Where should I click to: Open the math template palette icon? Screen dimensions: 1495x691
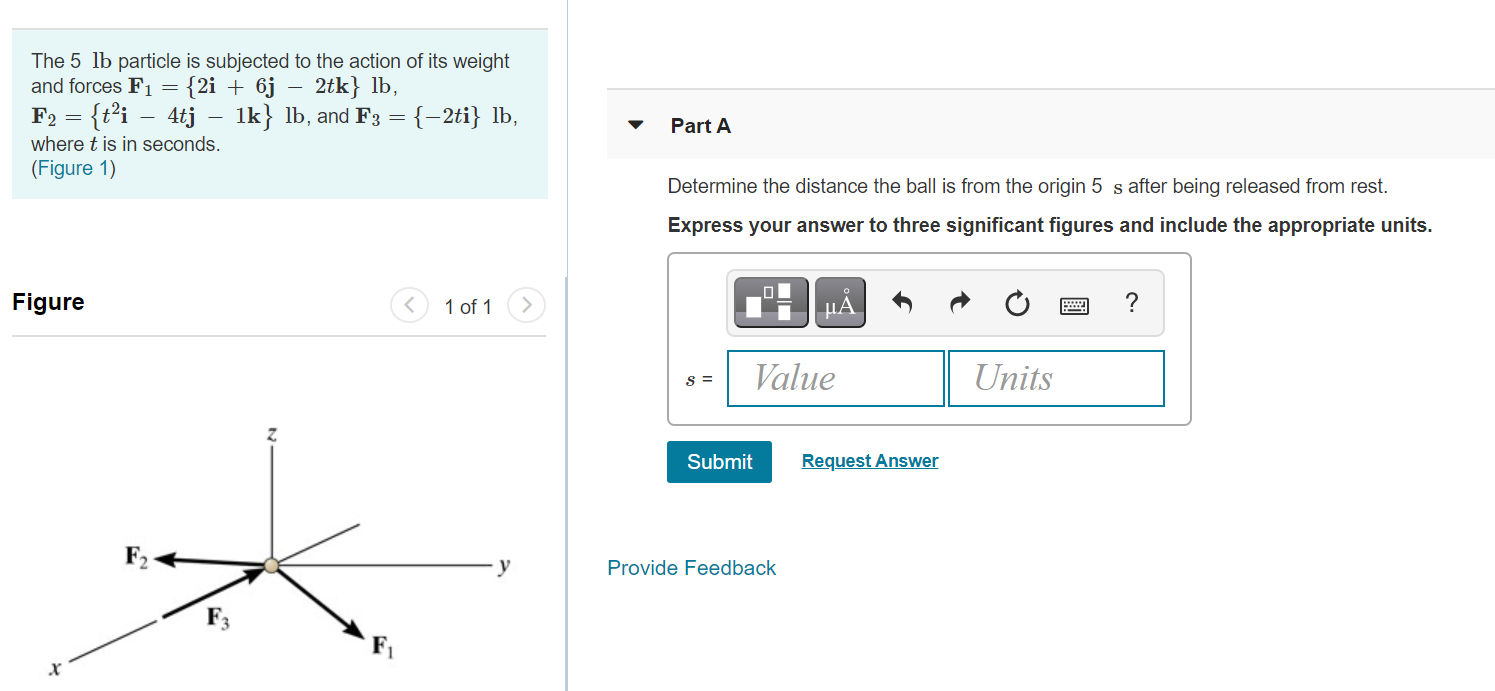tap(769, 302)
